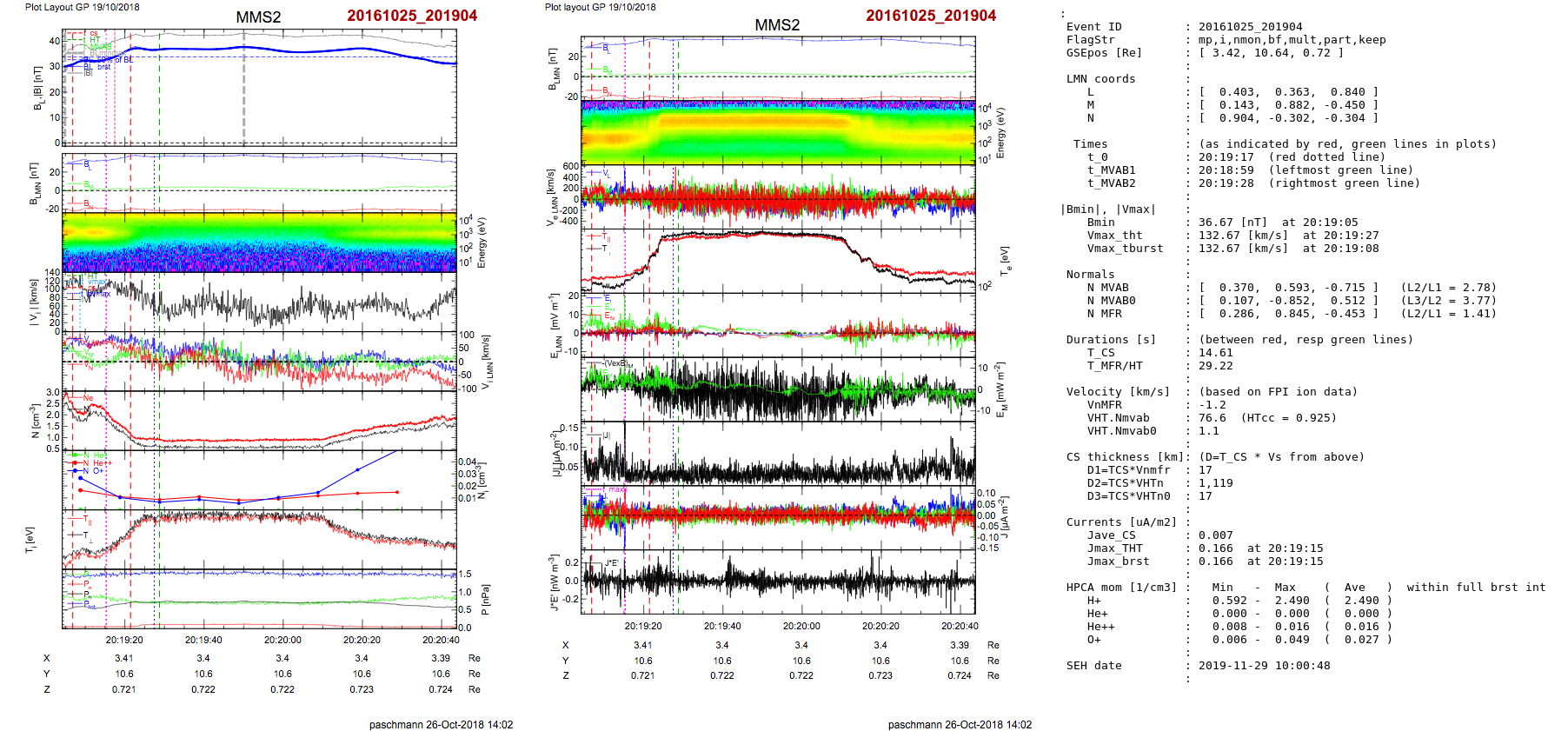Click the "Velocity [km/s]" heading
1568x731 pixels.
[x=1119, y=392]
